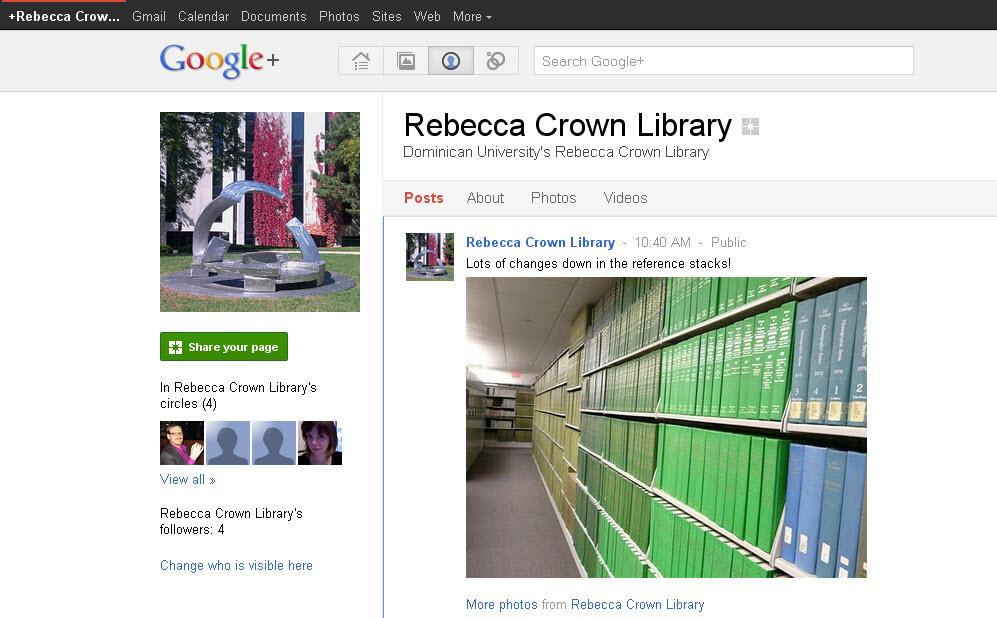997x618 pixels.
Task: Click the Google+ logo
Action: point(219,60)
